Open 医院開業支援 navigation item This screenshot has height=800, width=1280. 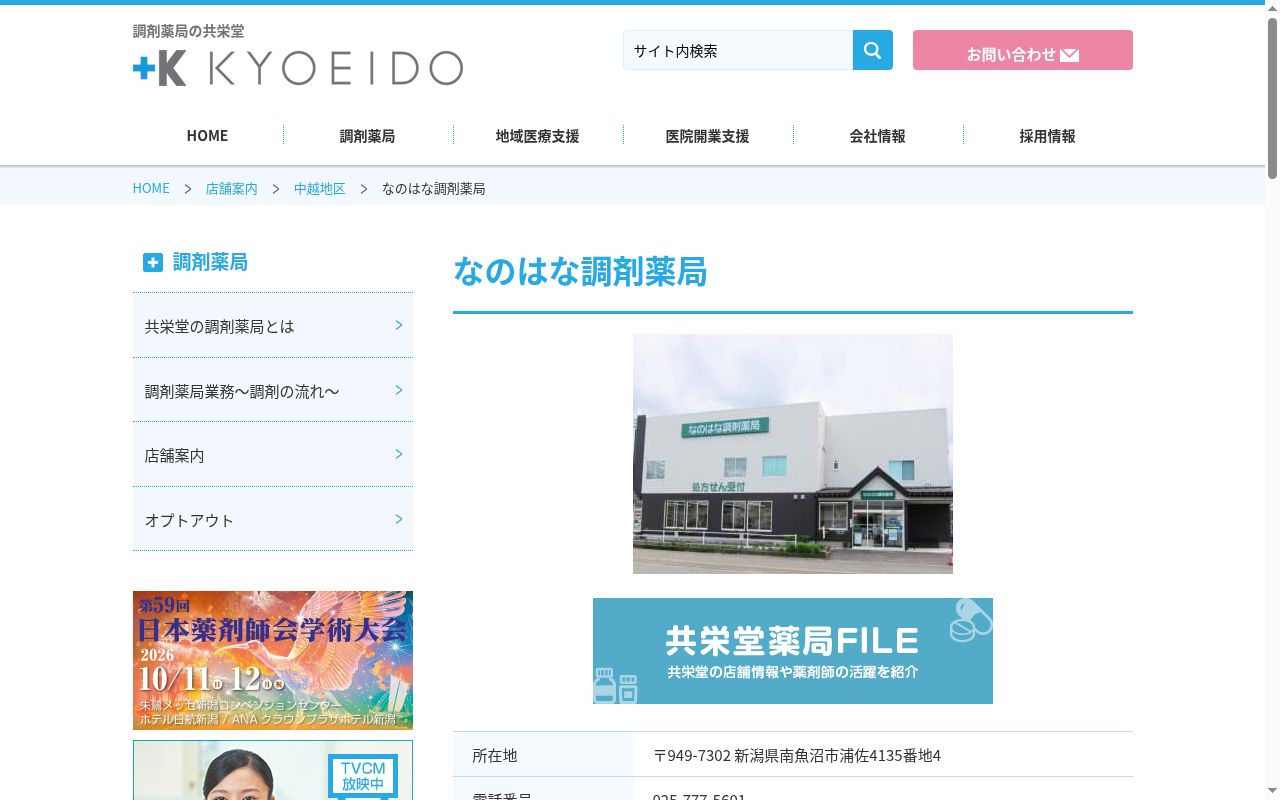pyautogui.click(x=707, y=135)
